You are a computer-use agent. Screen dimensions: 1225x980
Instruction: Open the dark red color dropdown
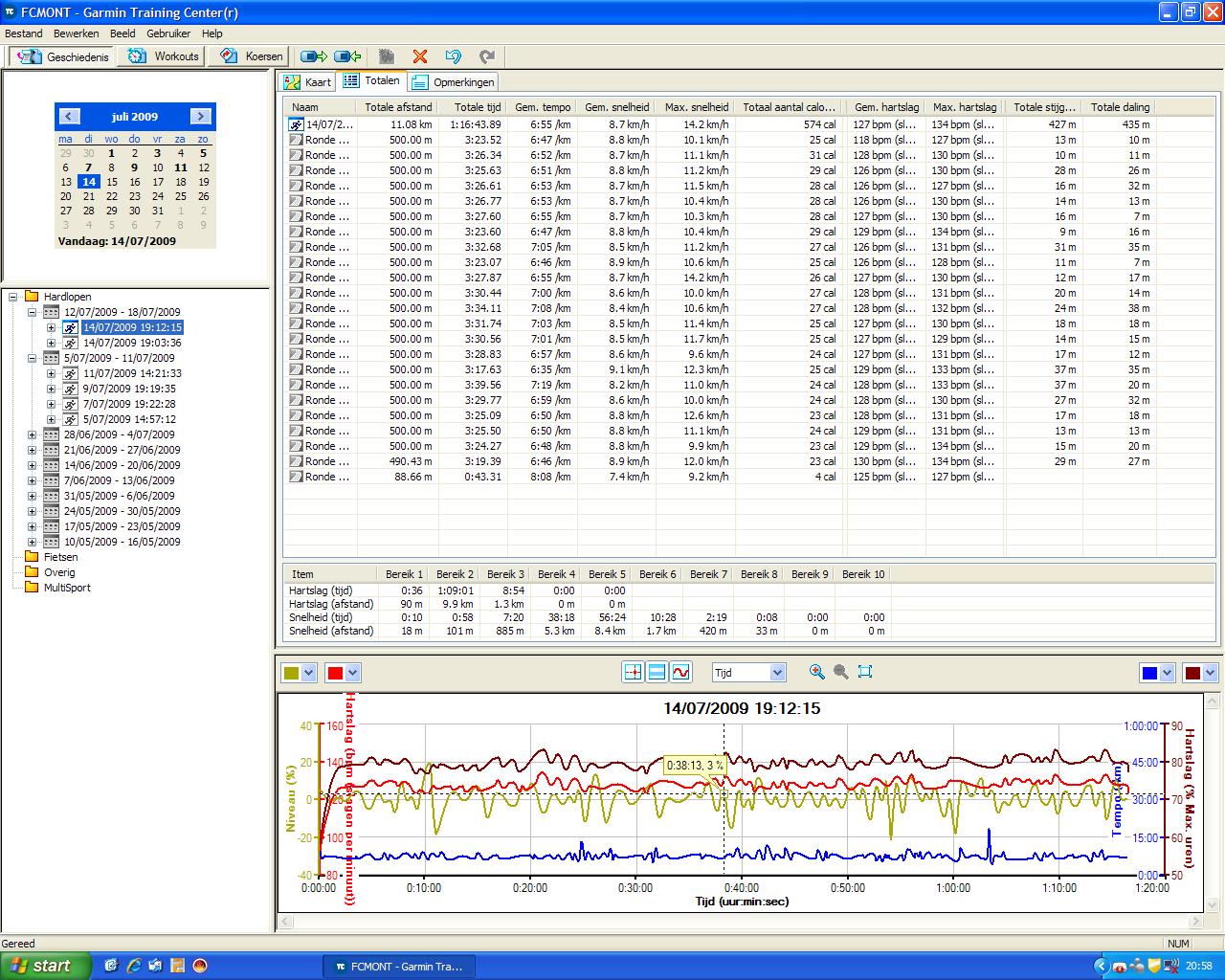click(x=1210, y=673)
